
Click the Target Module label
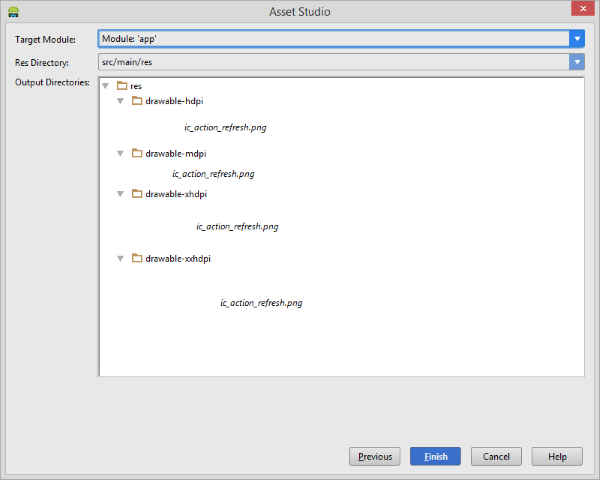[x=45, y=39]
